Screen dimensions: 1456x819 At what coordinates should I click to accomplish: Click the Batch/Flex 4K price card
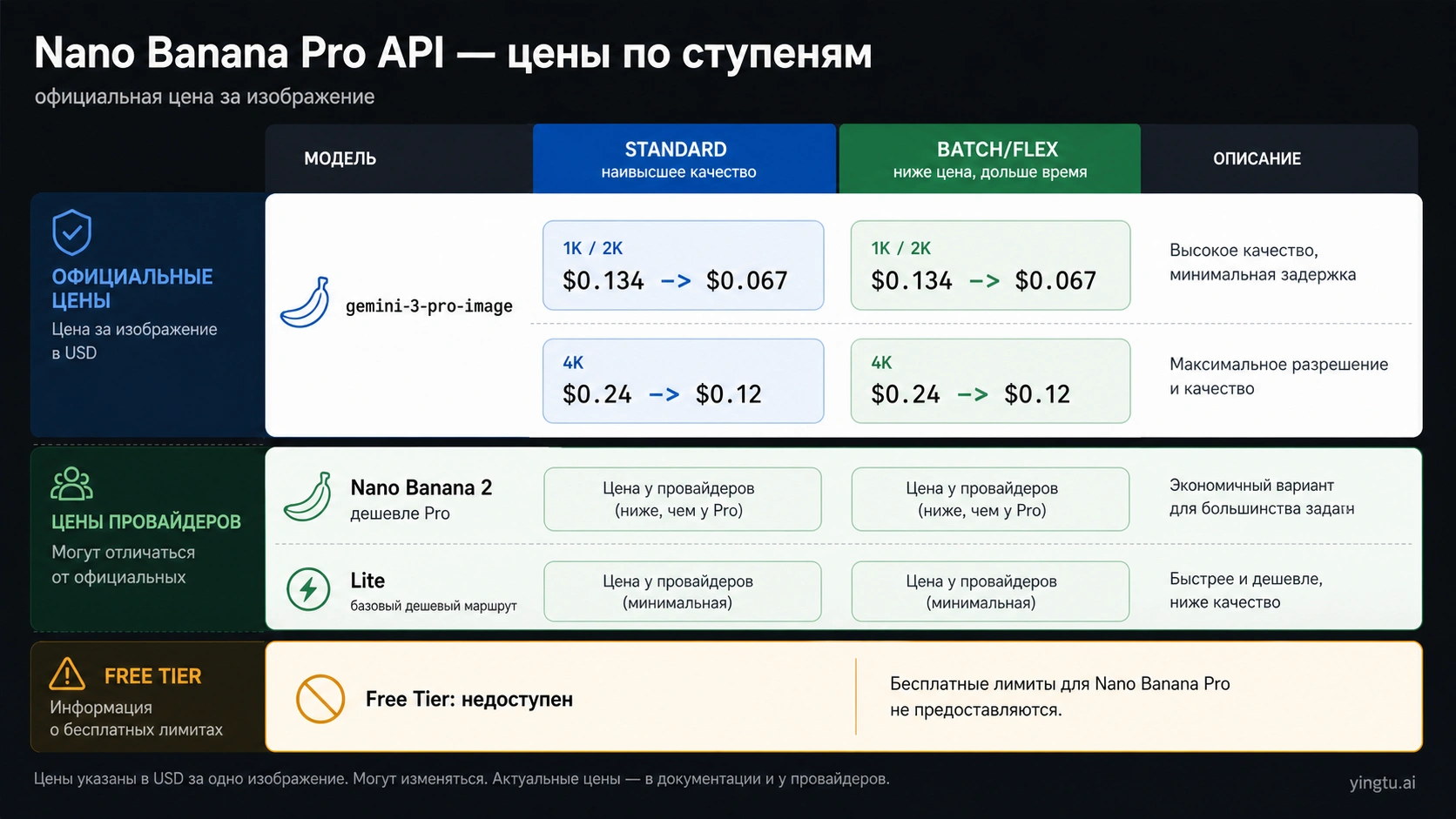tap(991, 381)
